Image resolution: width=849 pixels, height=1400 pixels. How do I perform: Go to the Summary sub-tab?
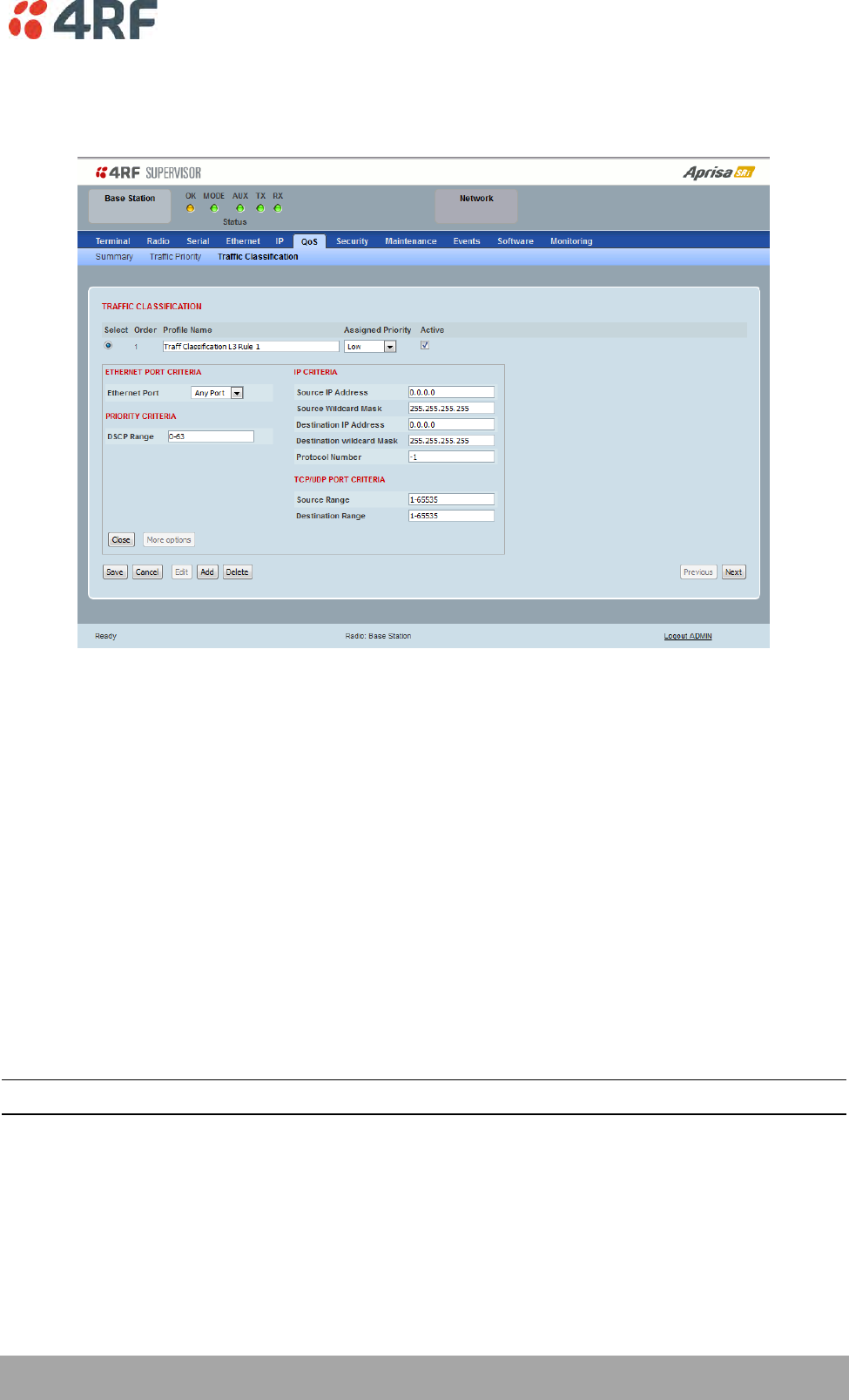tap(114, 257)
